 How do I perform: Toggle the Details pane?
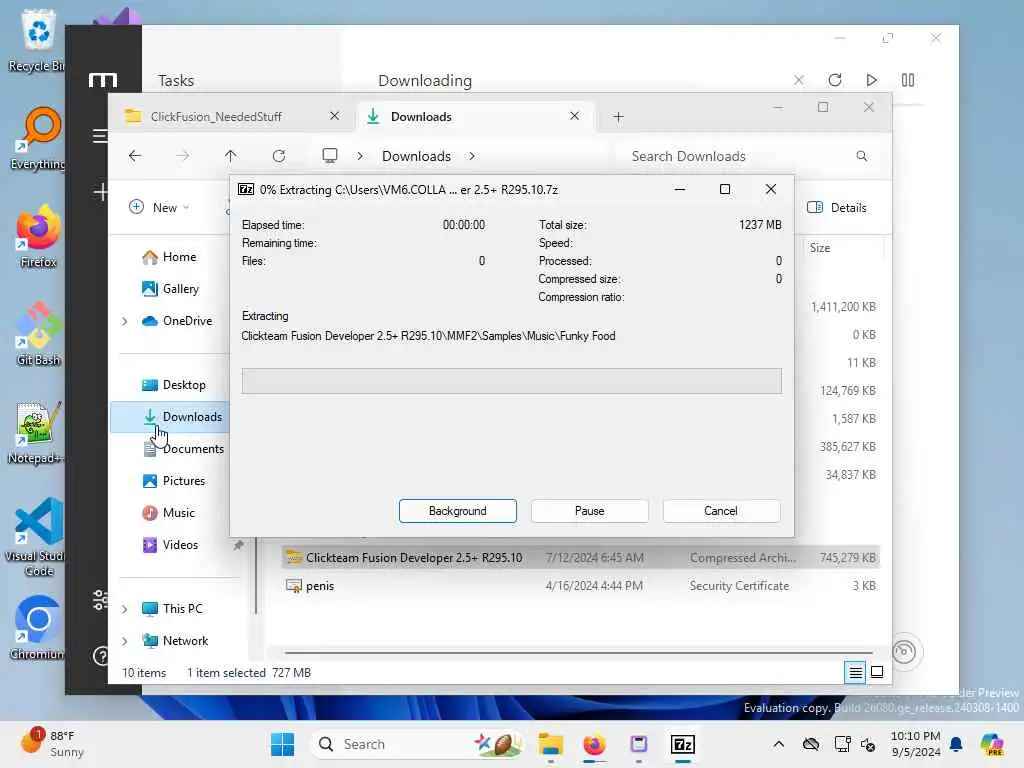click(837, 208)
